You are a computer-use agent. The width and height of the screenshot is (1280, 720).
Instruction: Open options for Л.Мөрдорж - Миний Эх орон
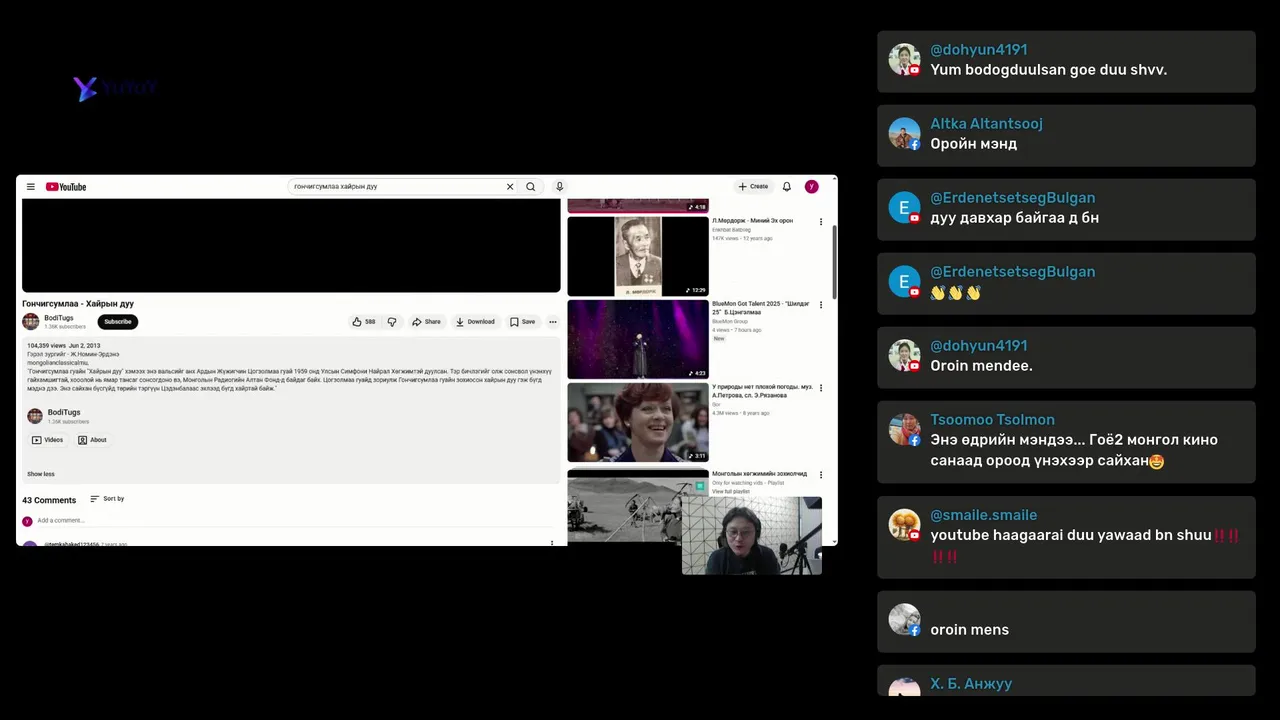(x=821, y=222)
